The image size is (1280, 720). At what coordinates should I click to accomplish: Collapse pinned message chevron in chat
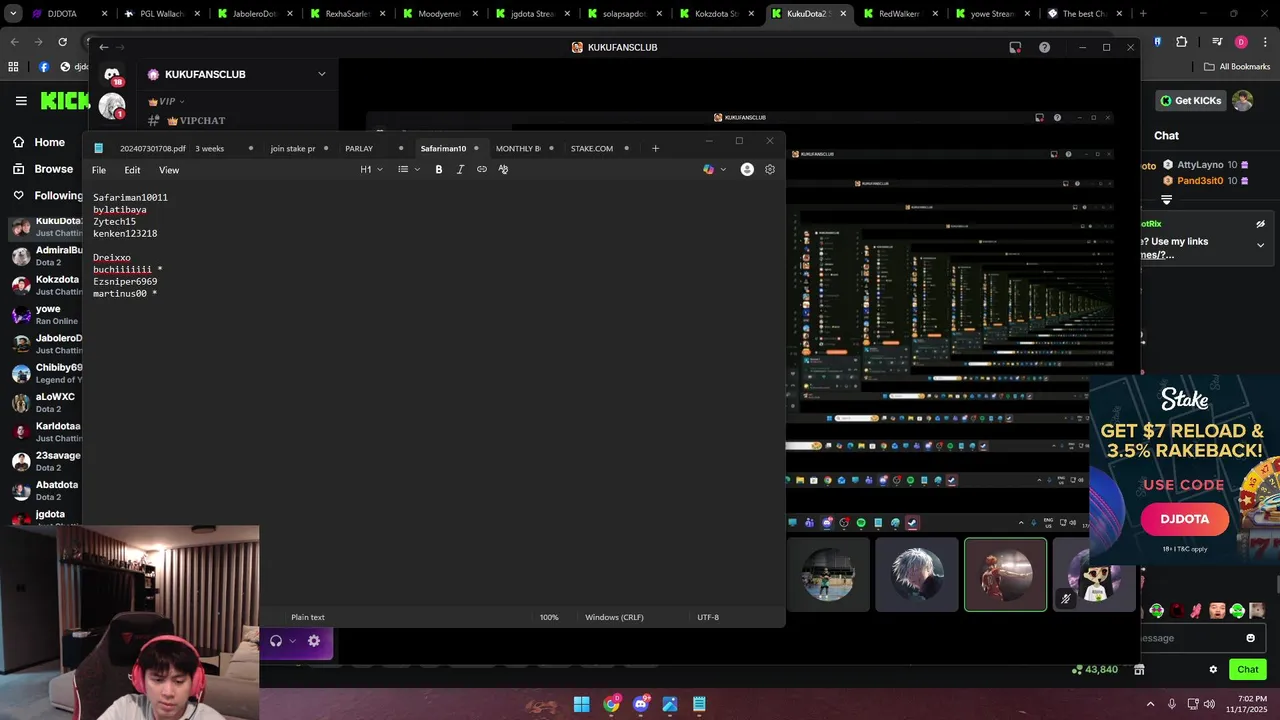1260,245
